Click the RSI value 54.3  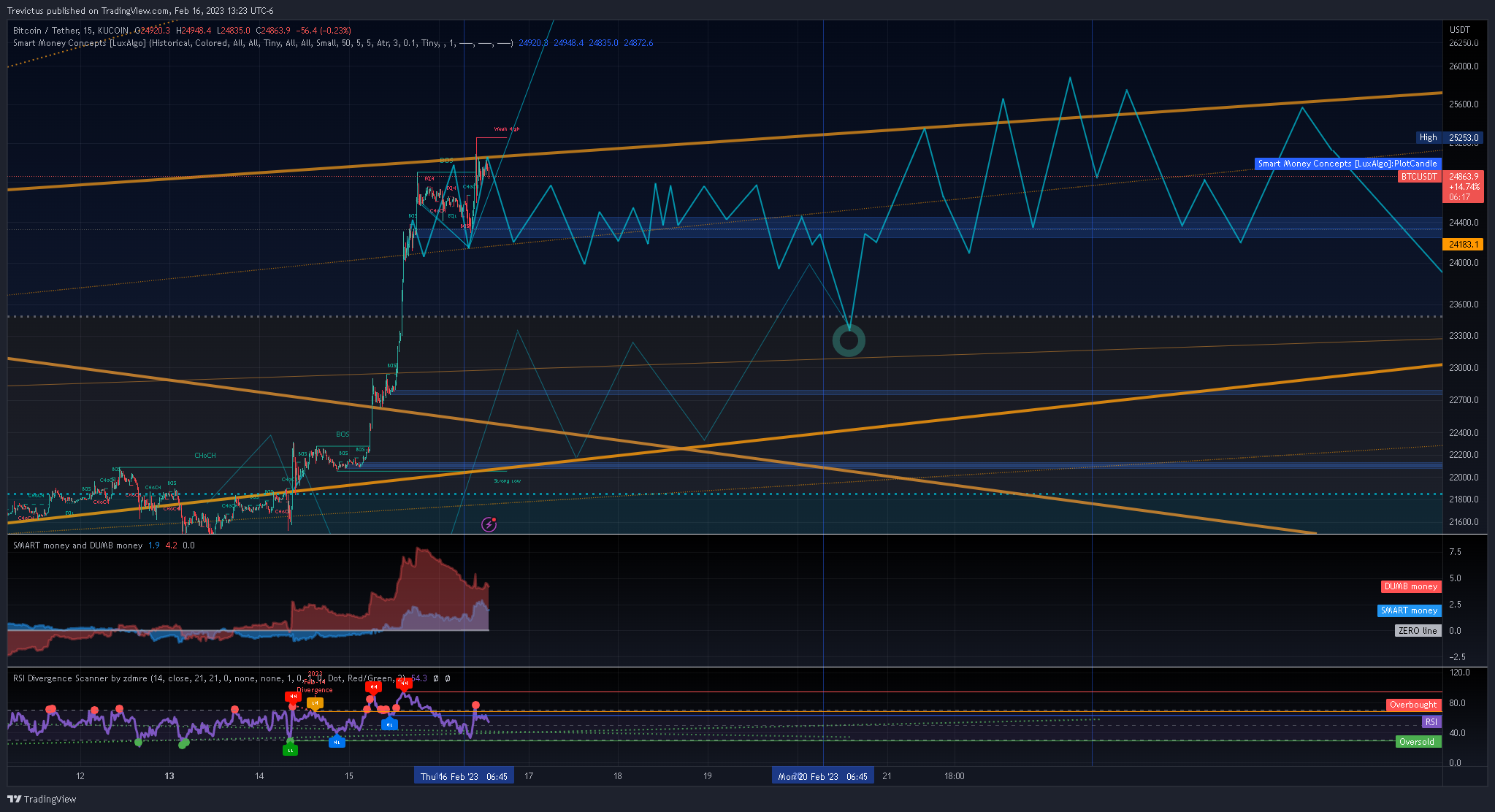pos(419,678)
